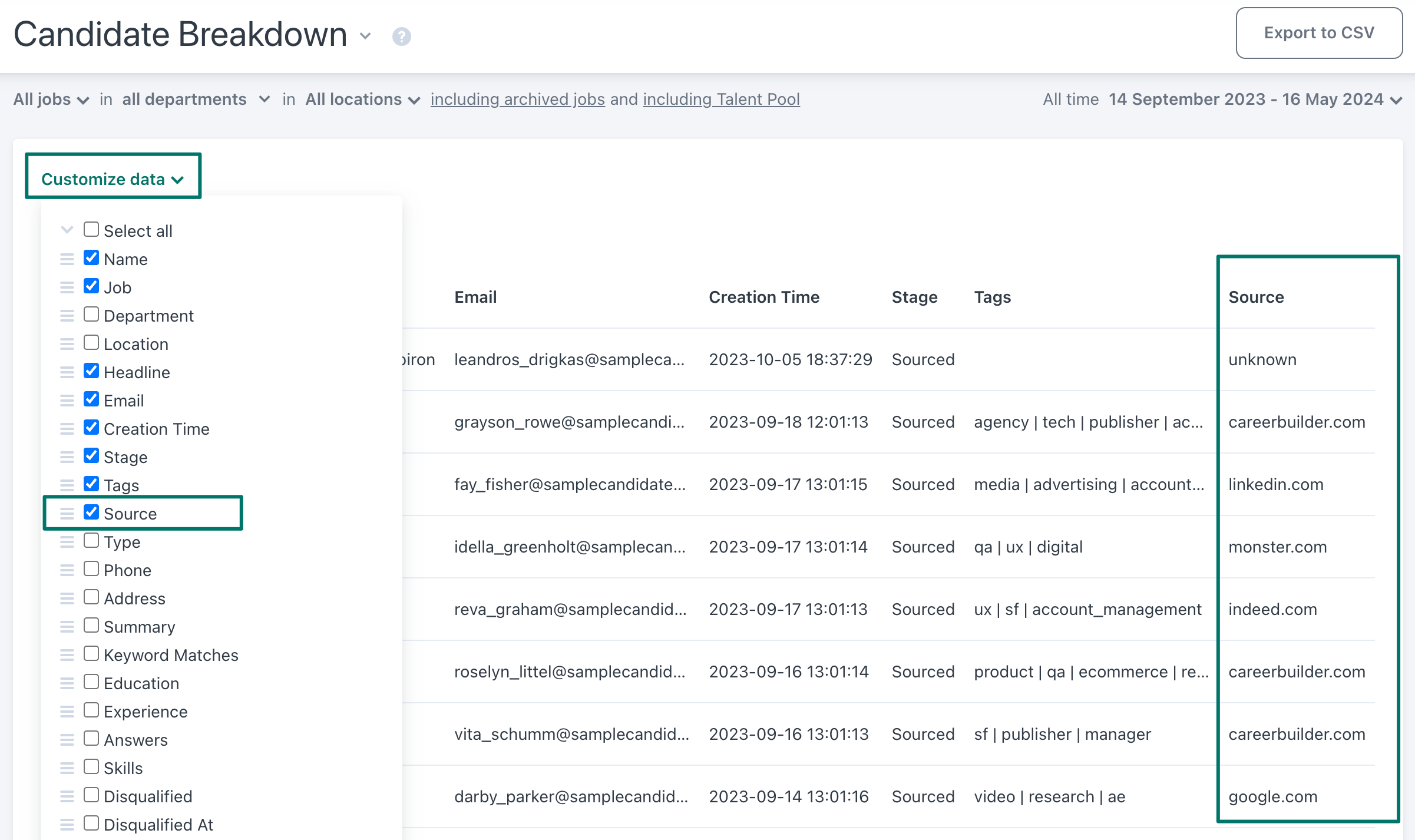The width and height of the screenshot is (1415, 840).
Task: Collapse the Select all options list
Action: click(67, 230)
